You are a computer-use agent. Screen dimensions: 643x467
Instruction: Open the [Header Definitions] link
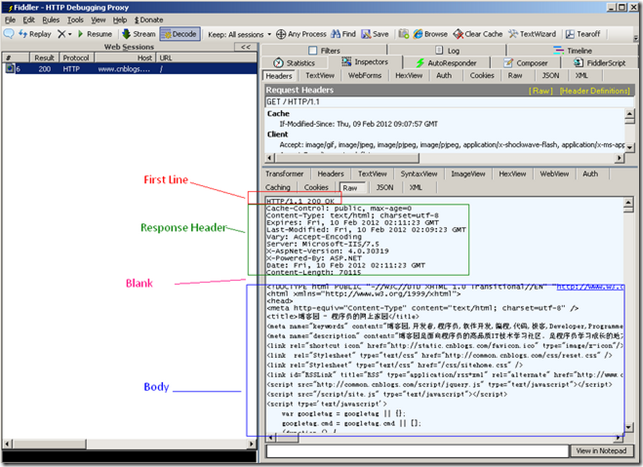pos(595,91)
